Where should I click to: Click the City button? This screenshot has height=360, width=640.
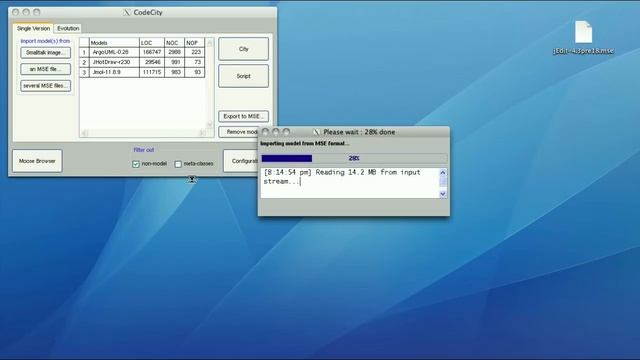click(x=244, y=49)
